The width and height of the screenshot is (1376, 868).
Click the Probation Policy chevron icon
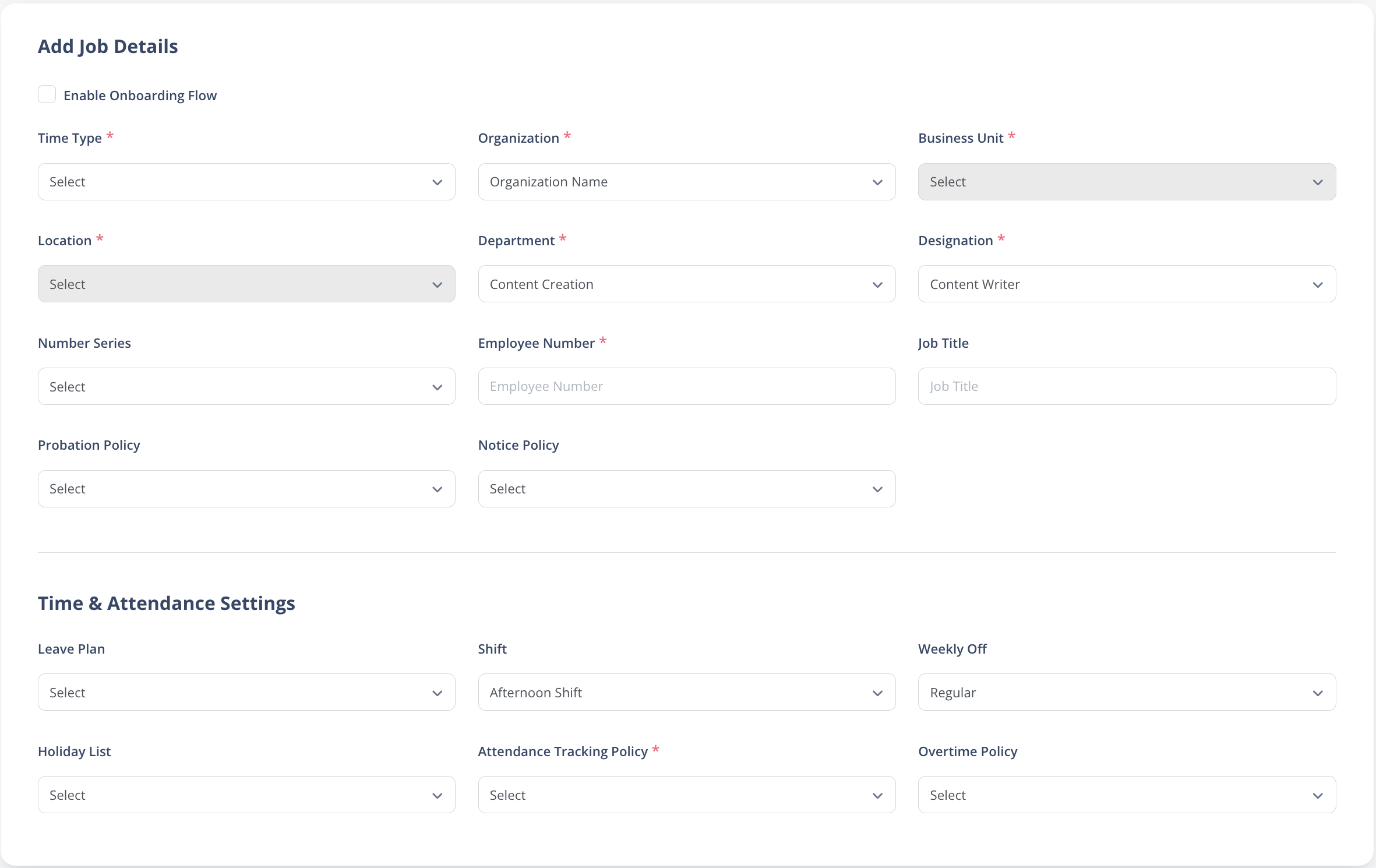[x=438, y=489]
